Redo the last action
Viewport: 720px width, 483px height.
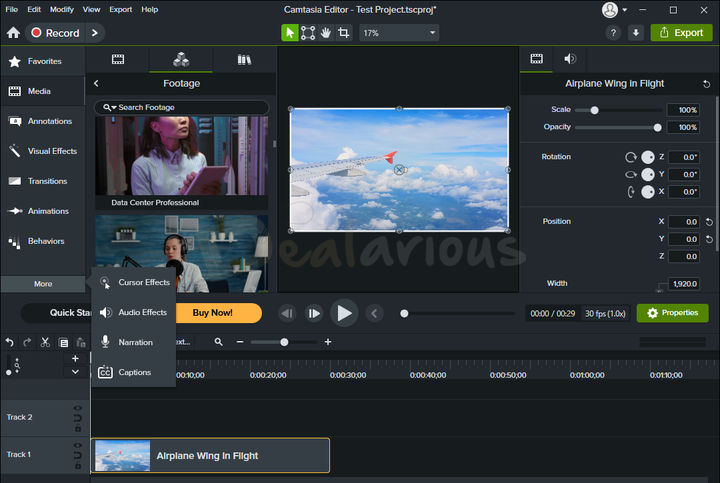[x=27, y=342]
